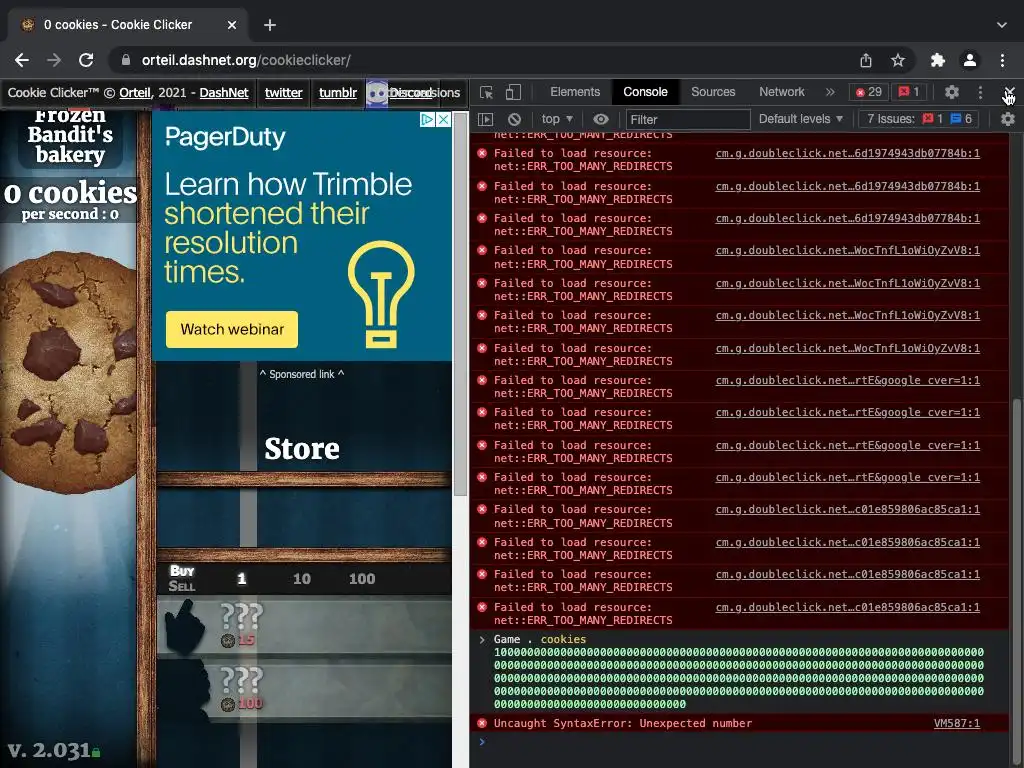Buy the mystery item costing 100
1024x768 pixels.
304,690
